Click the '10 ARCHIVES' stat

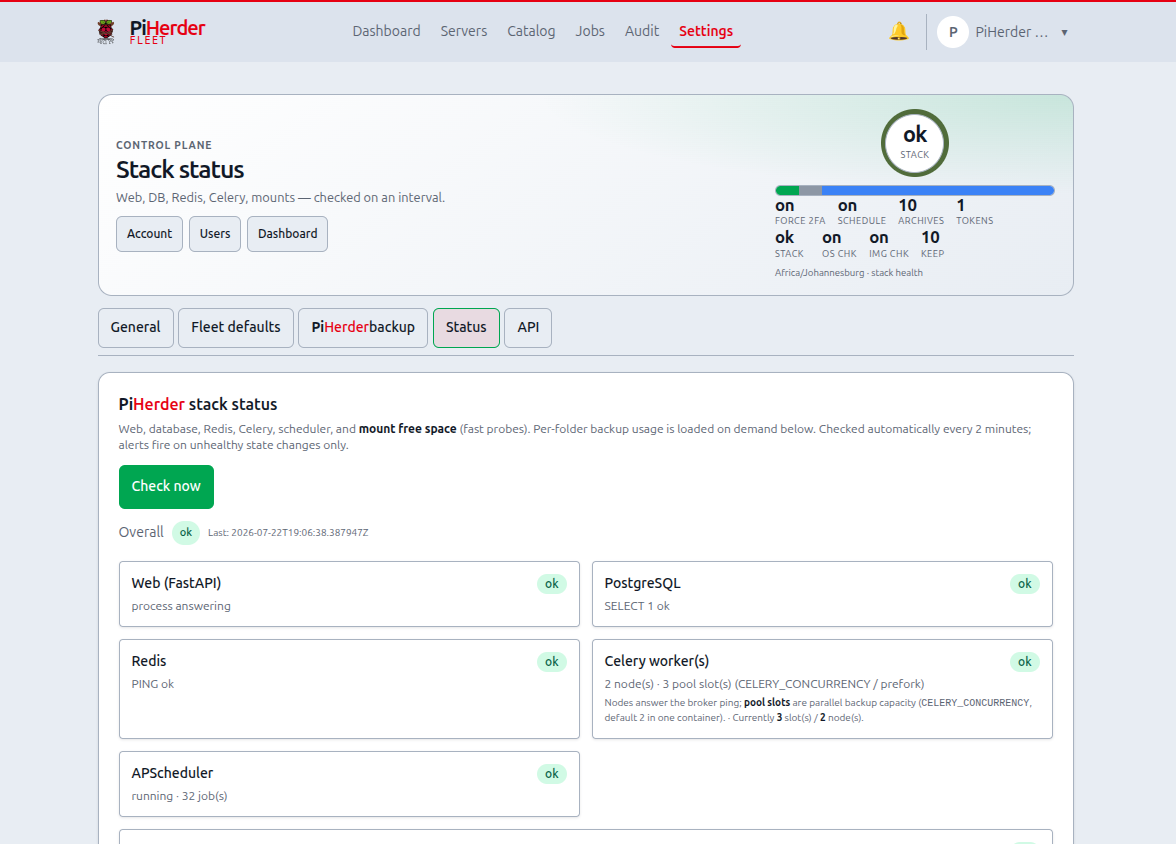(921, 212)
